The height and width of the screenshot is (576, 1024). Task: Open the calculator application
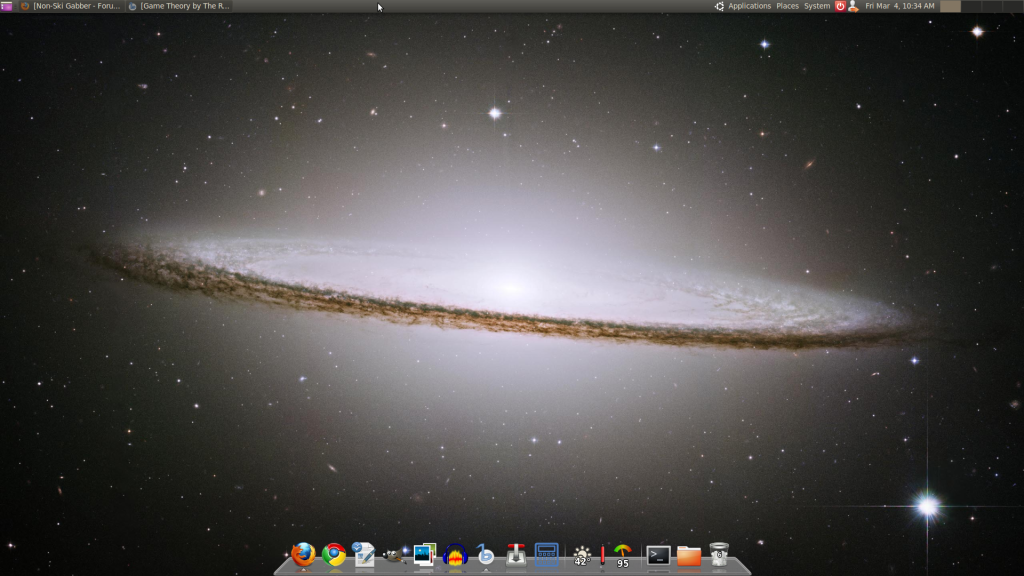pyautogui.click(x=547, y=556)
